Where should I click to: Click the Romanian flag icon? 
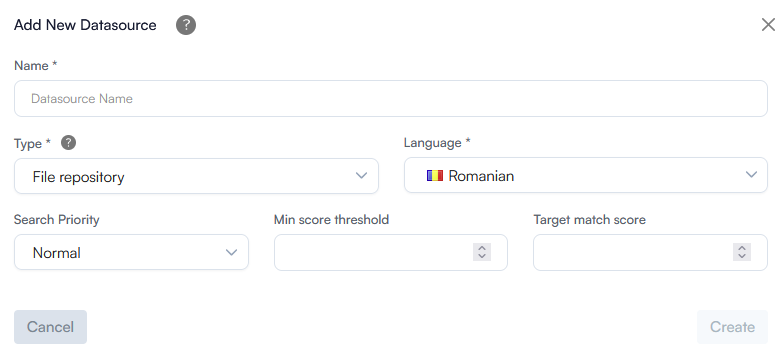pyautogui.click(x=435, y=176)
